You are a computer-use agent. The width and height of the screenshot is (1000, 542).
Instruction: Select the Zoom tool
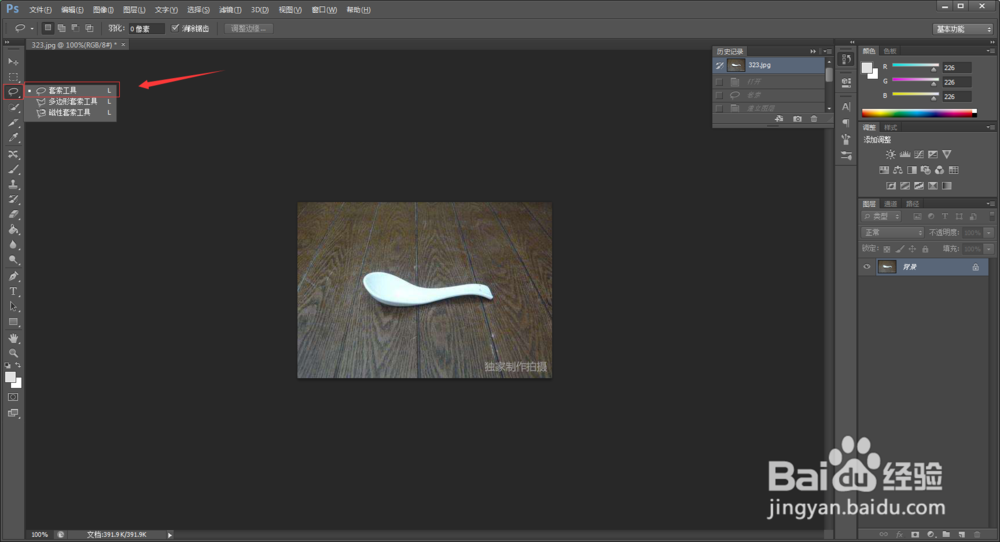[13, 353]
